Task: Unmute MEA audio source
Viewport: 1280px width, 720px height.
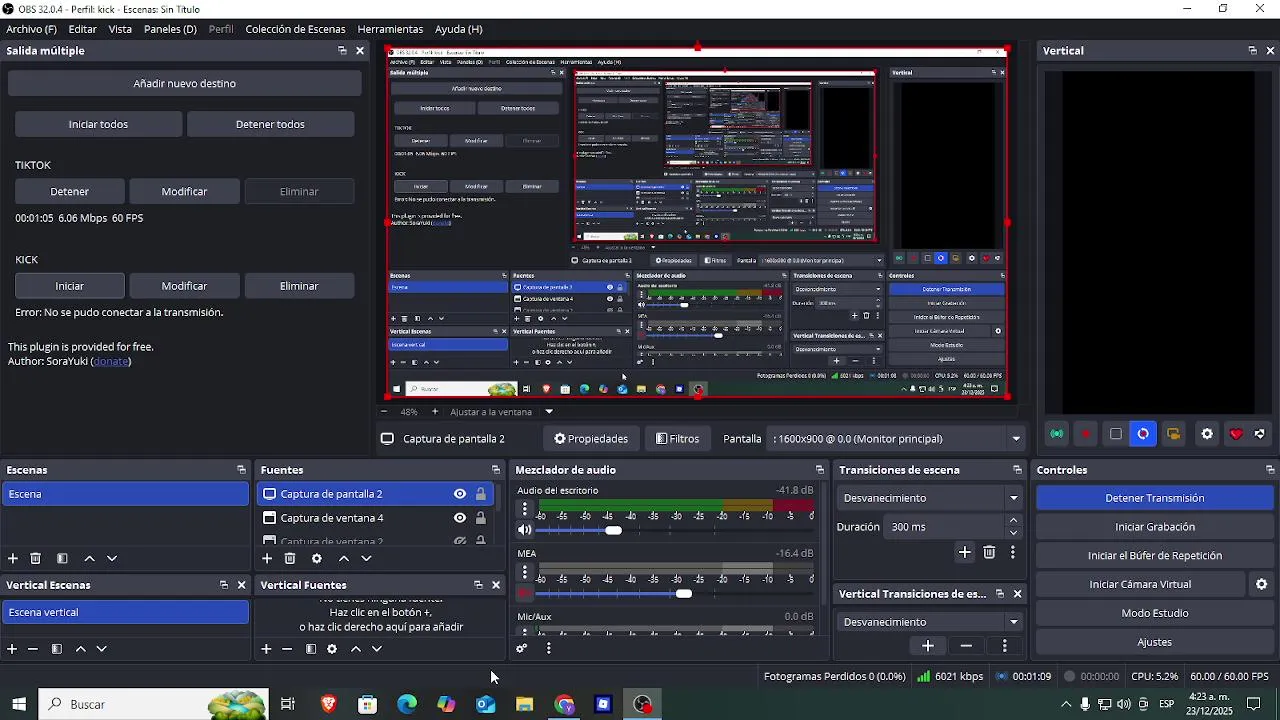Action: pyautogui.click(x=525, y=593)
